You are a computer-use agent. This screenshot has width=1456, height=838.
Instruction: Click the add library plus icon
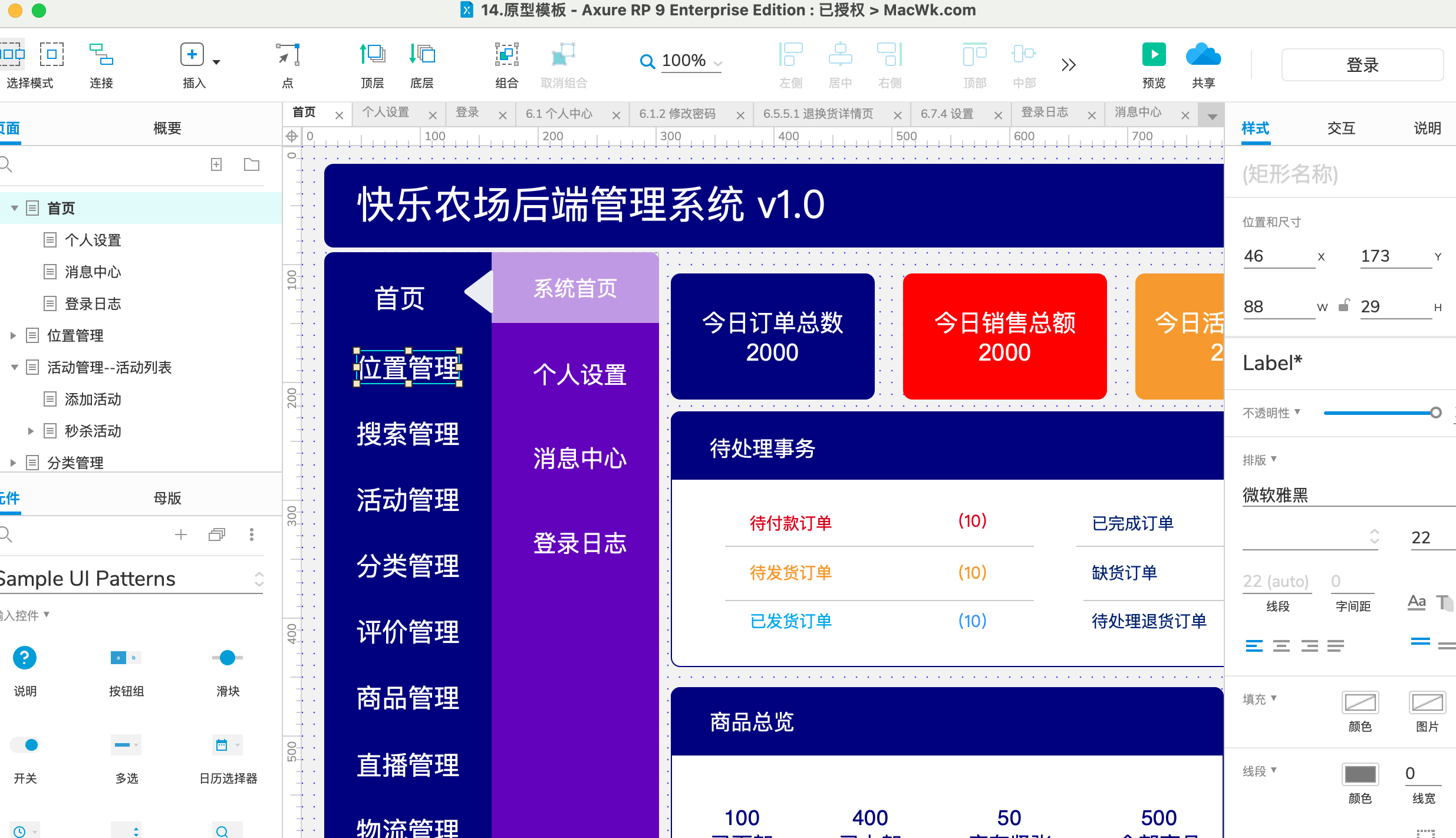tap(181, 535)
